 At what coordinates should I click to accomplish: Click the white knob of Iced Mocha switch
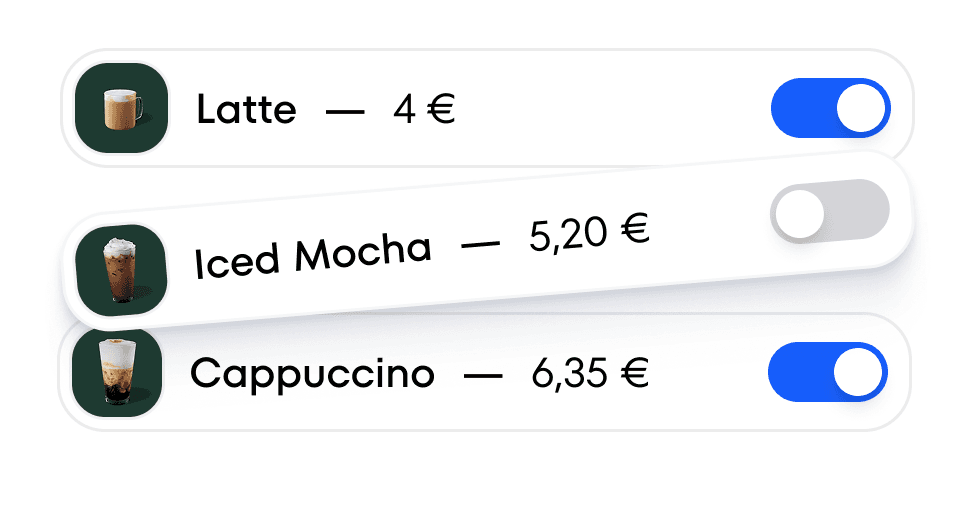(800, 215)
